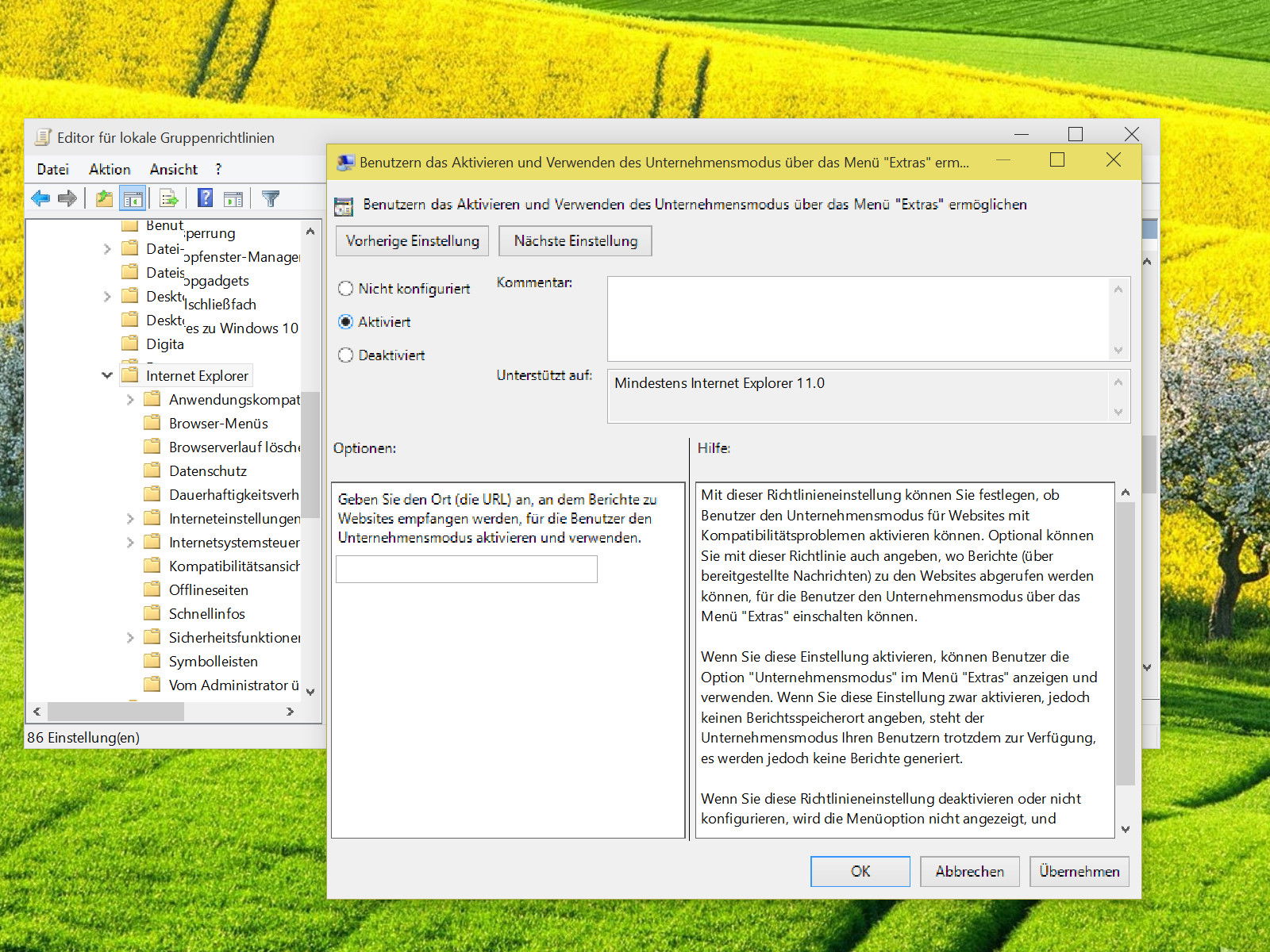The width and height of the screenshot is (1270, 952).
Task: Maximize the policy setting dialog
Action: click(1057, 160)
